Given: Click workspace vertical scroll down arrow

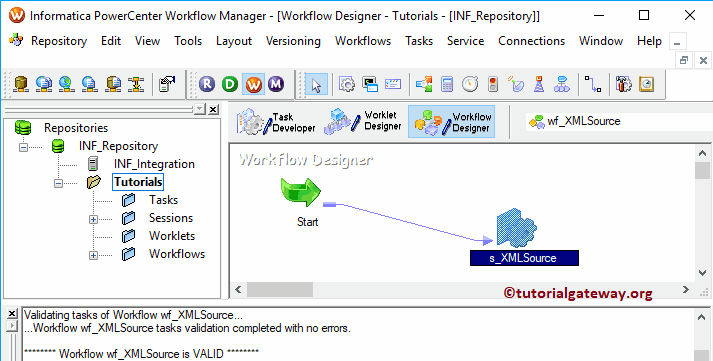Looking at the screenshot, I should (x=702, y=273).
